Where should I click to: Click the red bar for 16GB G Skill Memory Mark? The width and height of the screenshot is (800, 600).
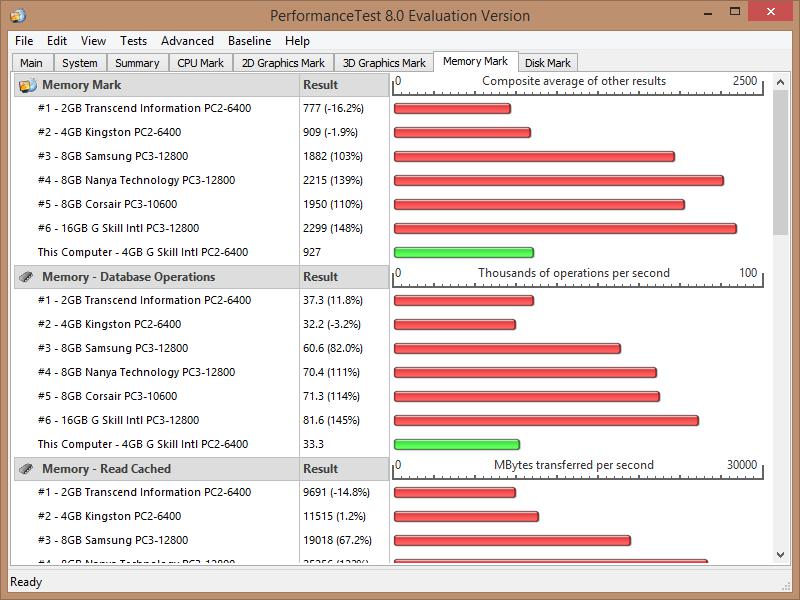point(565,229)
